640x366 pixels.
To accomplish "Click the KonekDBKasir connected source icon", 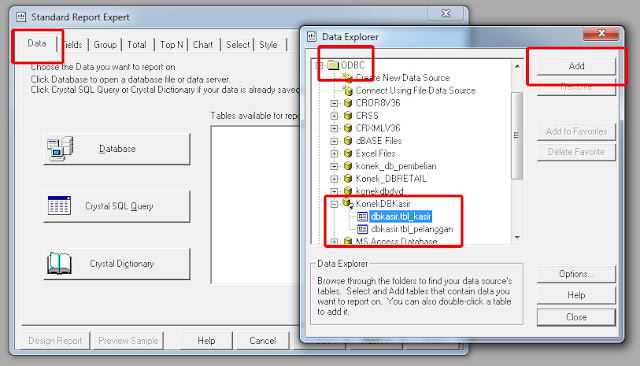I will tap(348, 203).
